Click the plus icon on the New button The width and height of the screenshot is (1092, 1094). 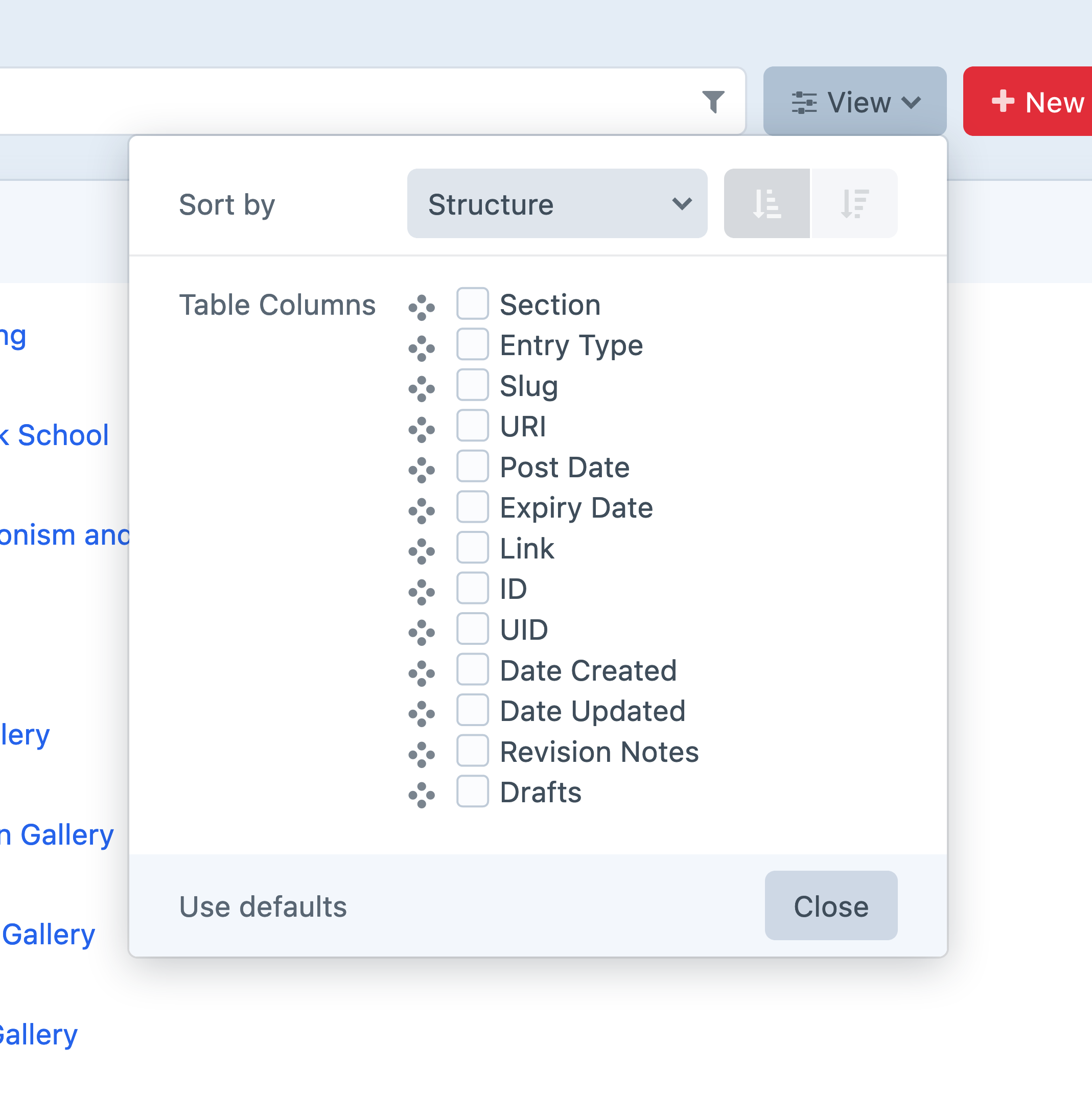pos(1004,102)
